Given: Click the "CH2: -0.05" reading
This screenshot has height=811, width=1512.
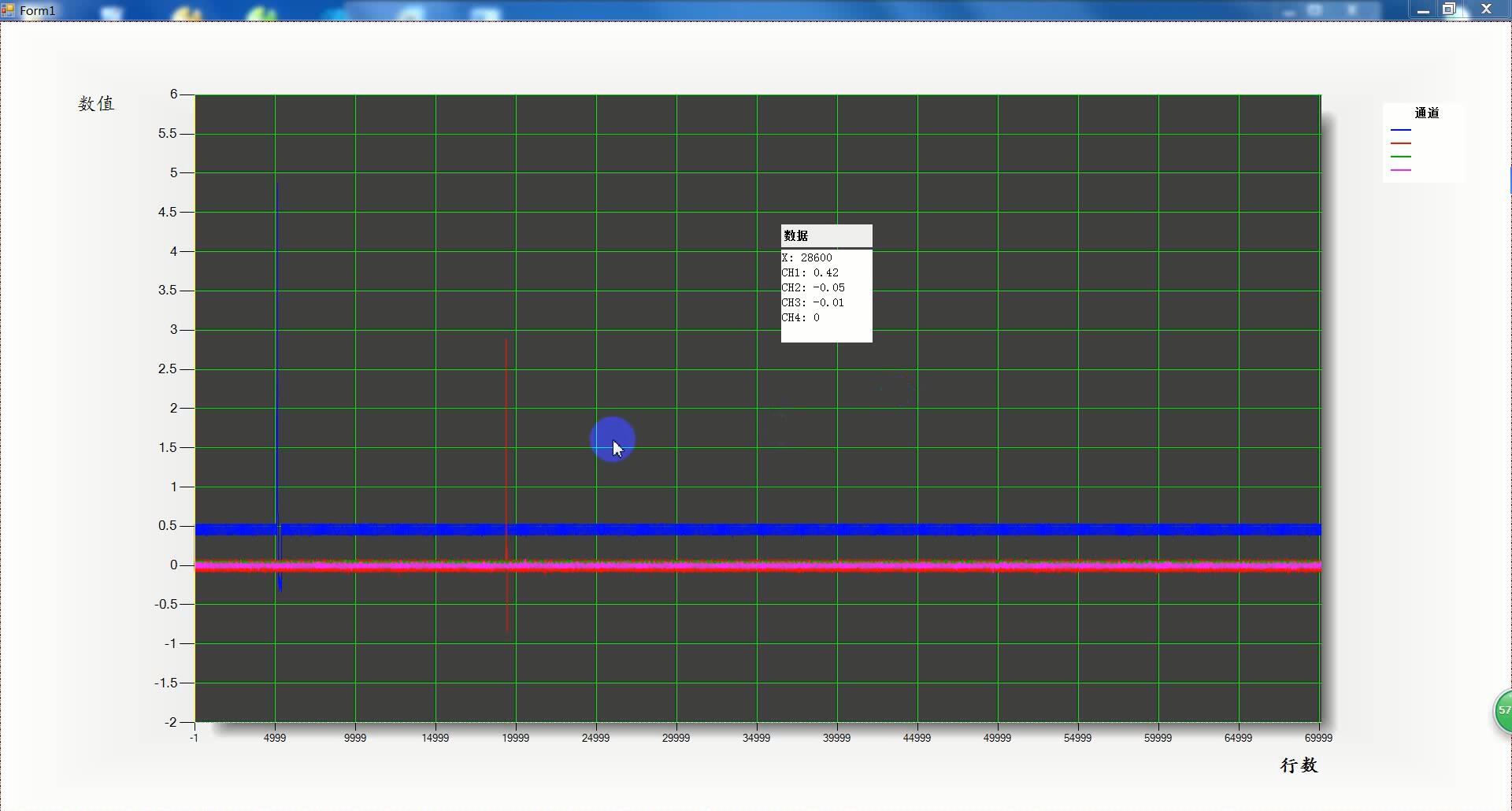Looking at the screenshot, I should tap(813, 287).
